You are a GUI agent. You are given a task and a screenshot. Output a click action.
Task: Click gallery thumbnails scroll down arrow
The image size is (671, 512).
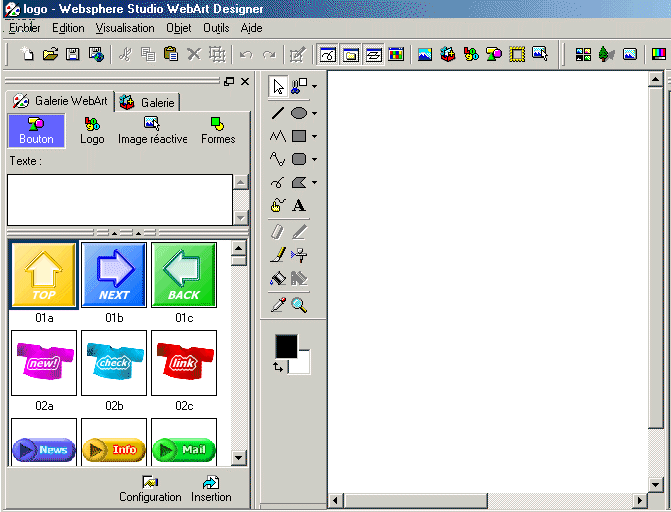pyautogui.click(x=238, y=458)
